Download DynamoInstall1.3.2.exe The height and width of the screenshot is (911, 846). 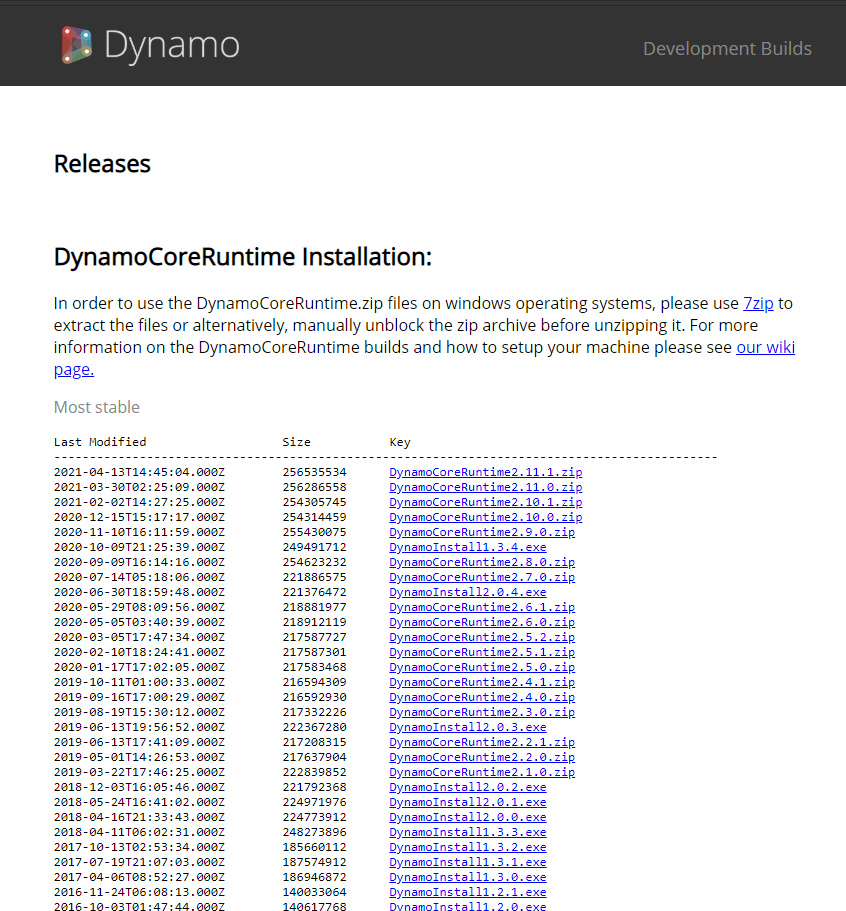coord(467,848)
